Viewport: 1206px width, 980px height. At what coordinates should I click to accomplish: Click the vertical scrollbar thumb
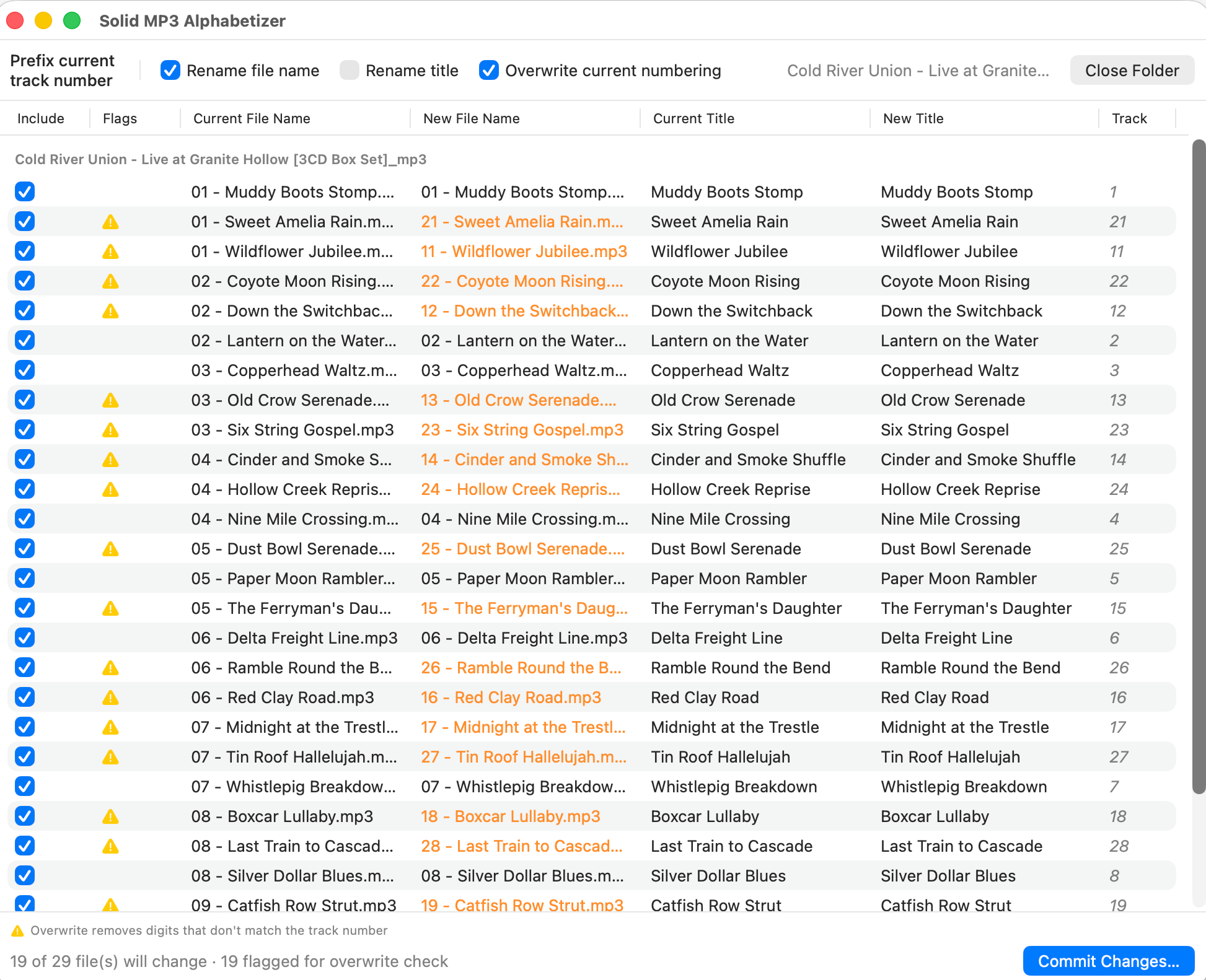click(x=1199, y=466)
